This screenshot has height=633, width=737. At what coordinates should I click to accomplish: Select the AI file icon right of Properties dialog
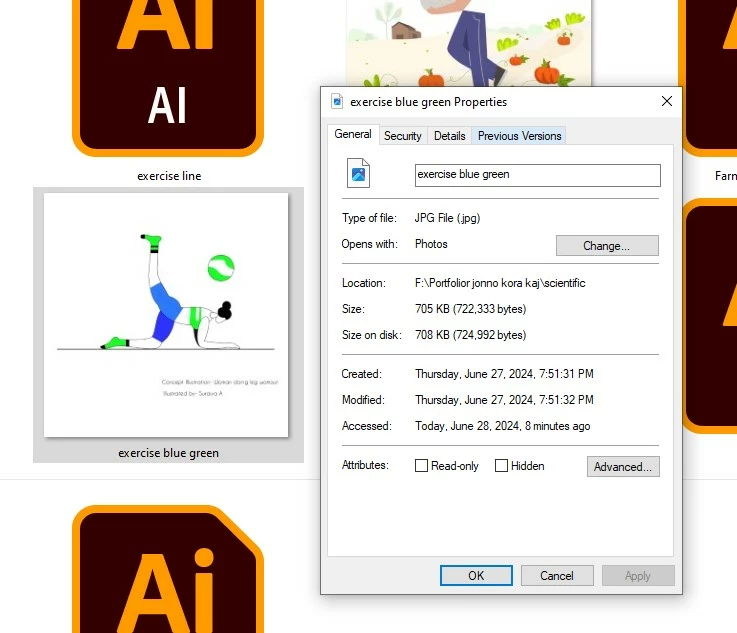pos(709,316)
